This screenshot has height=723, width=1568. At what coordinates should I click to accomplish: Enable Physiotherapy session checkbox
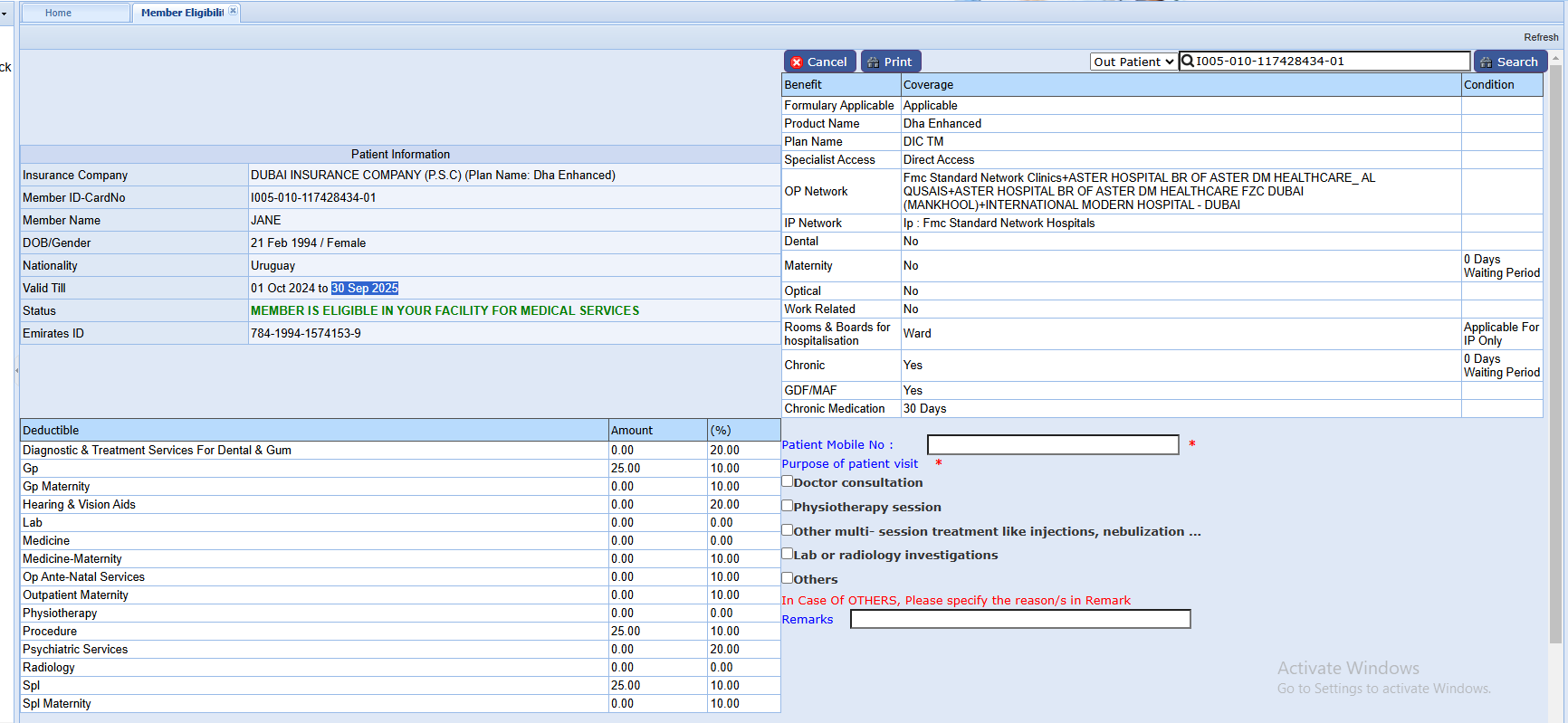coord(788,506)
